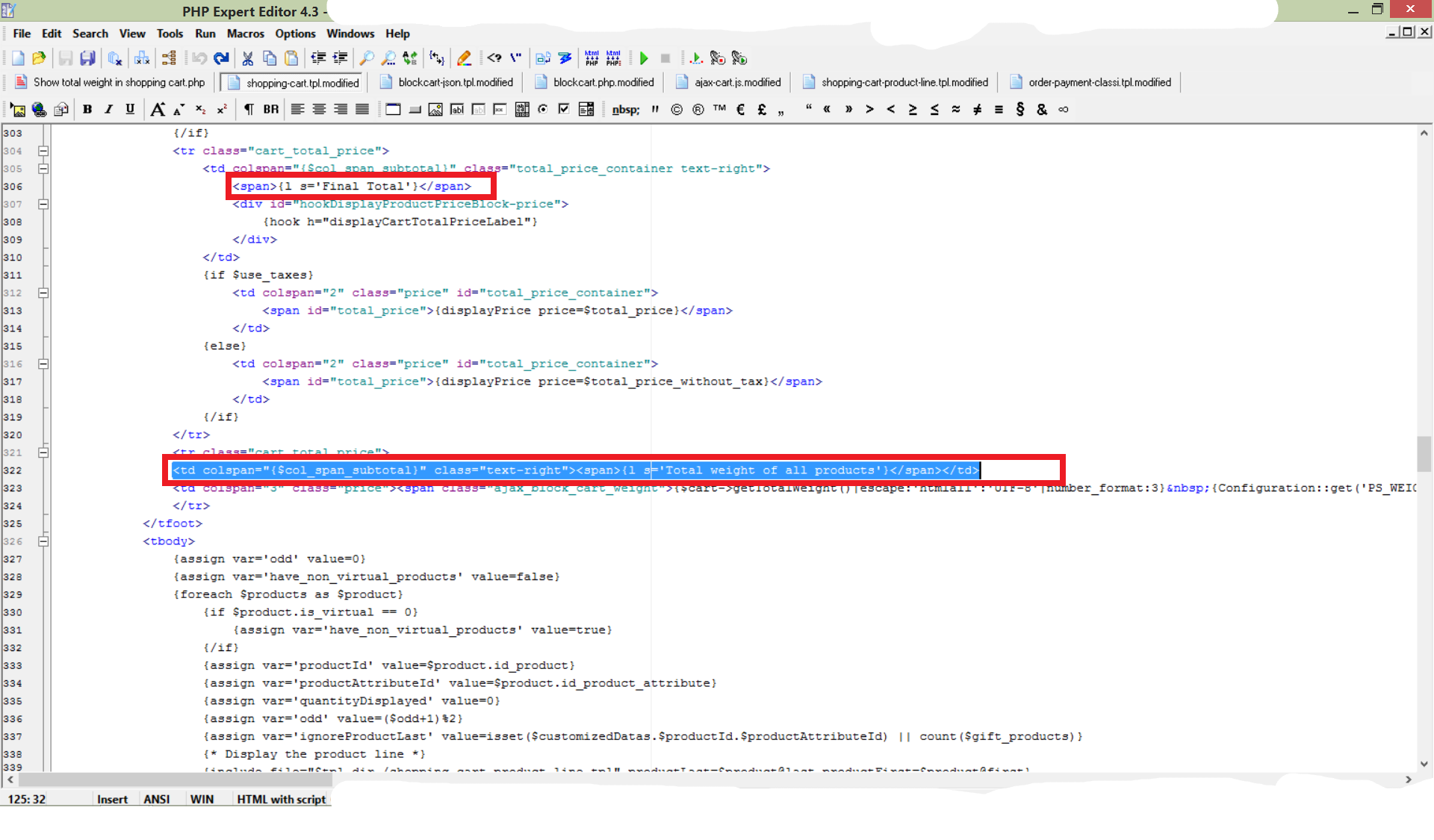This screenshot has width=1434, height=840.
Task: Collapse the tbody fold at line 326
Action: pos(43,541)
